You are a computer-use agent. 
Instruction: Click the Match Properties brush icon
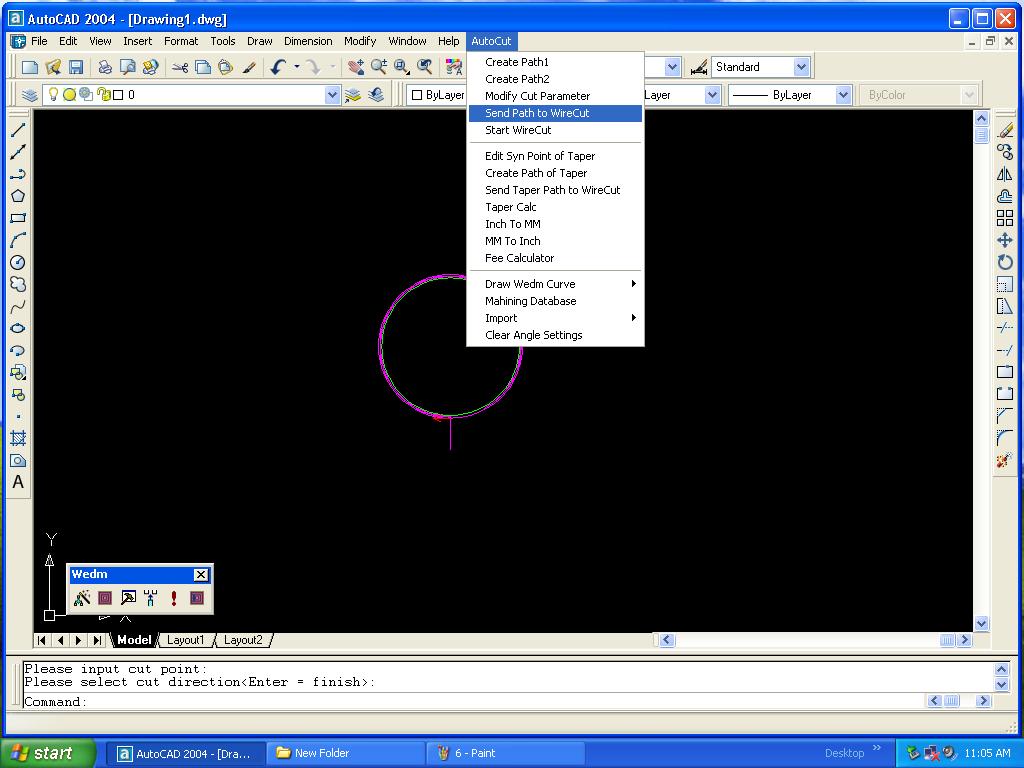tap(249, 67)
